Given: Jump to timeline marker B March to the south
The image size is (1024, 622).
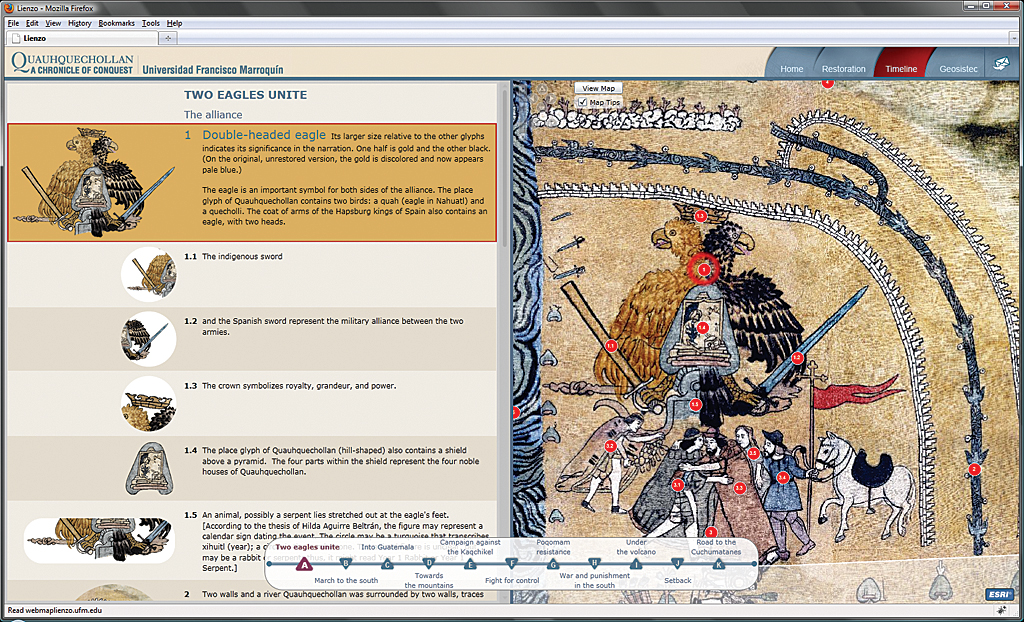Looking at the screenshot, I should pos(346,564).
